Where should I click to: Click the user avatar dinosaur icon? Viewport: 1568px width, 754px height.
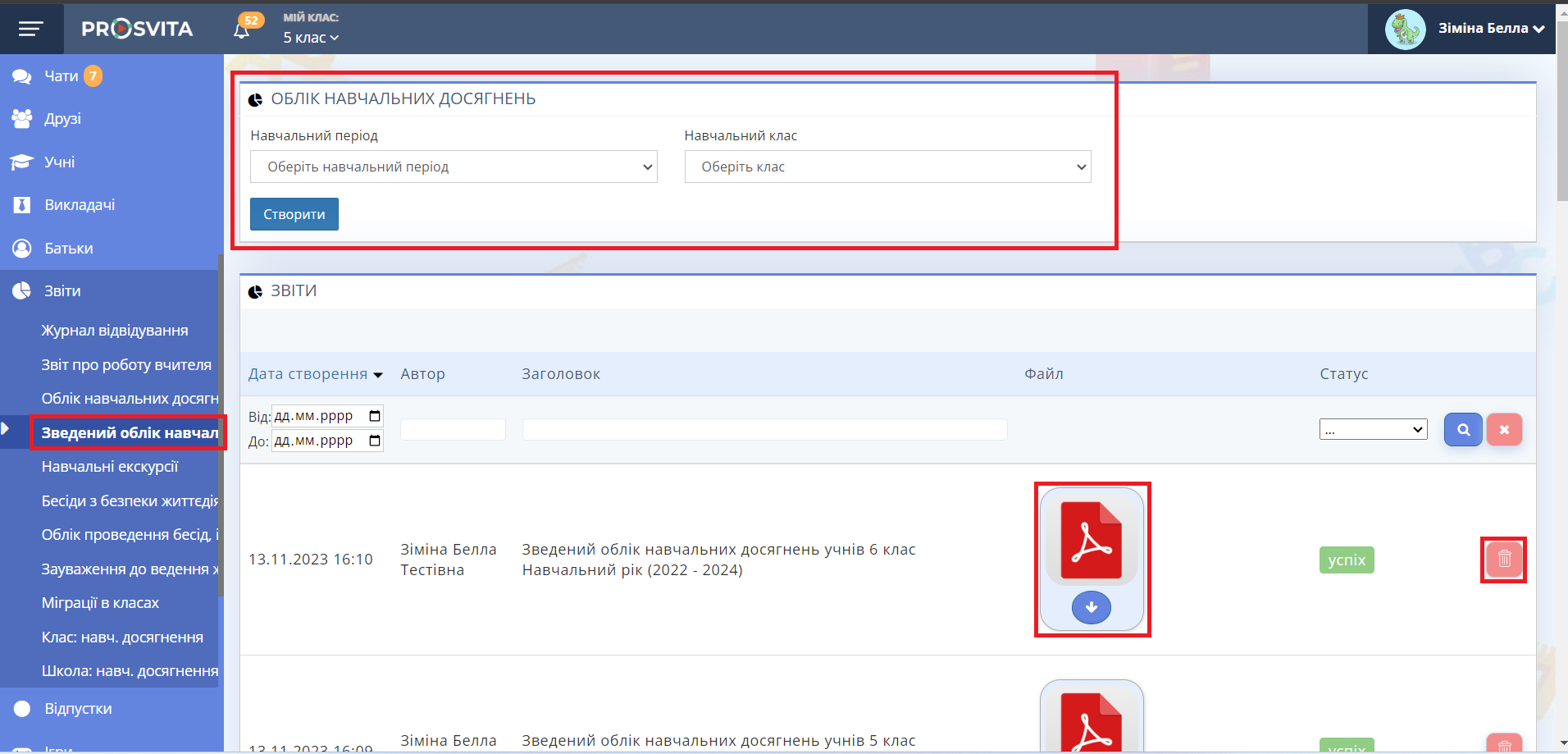click(1405, 29)
